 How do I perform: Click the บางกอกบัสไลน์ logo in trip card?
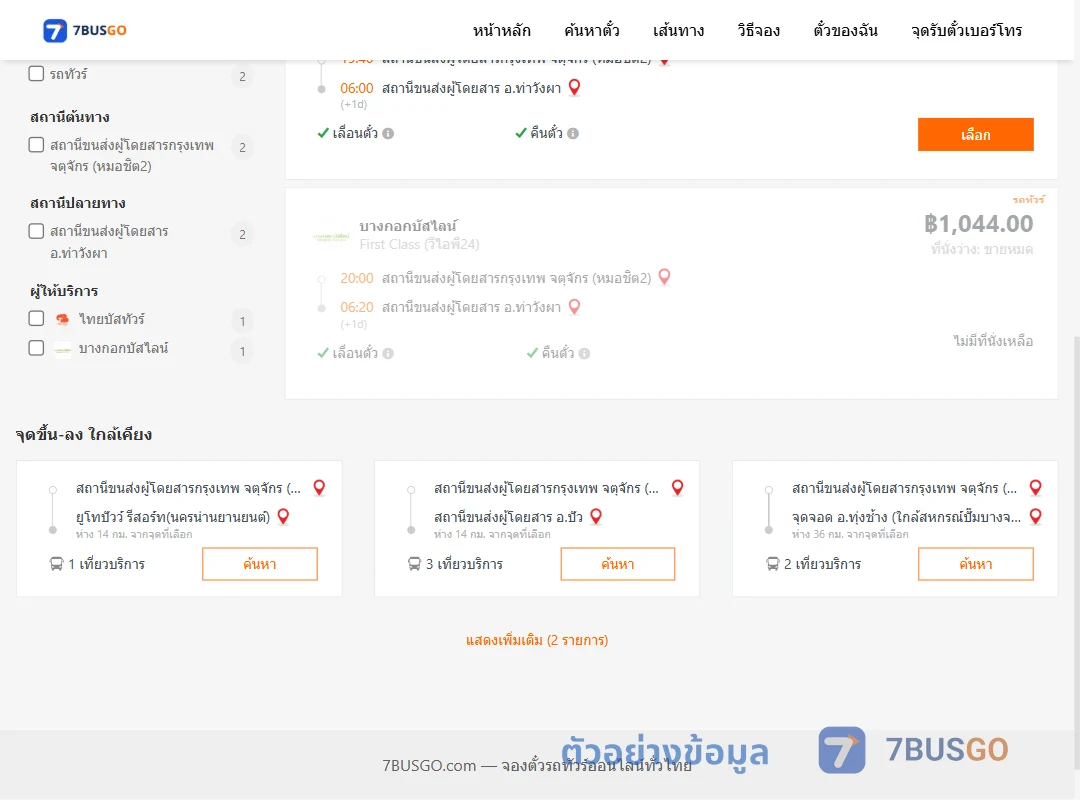[x=331, y=236]
